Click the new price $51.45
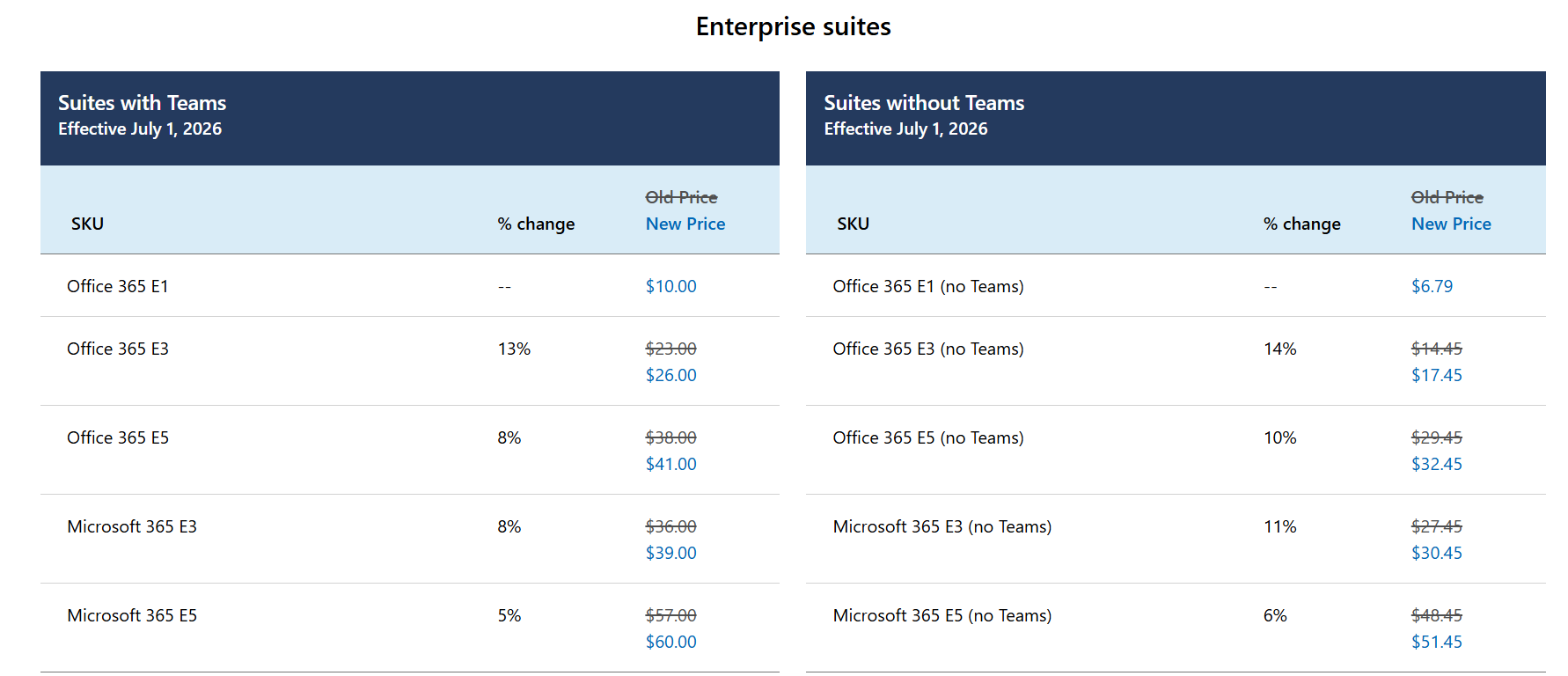This screenshot has width=1568, height=676. pyautogui.click(x=1437, y=642)
